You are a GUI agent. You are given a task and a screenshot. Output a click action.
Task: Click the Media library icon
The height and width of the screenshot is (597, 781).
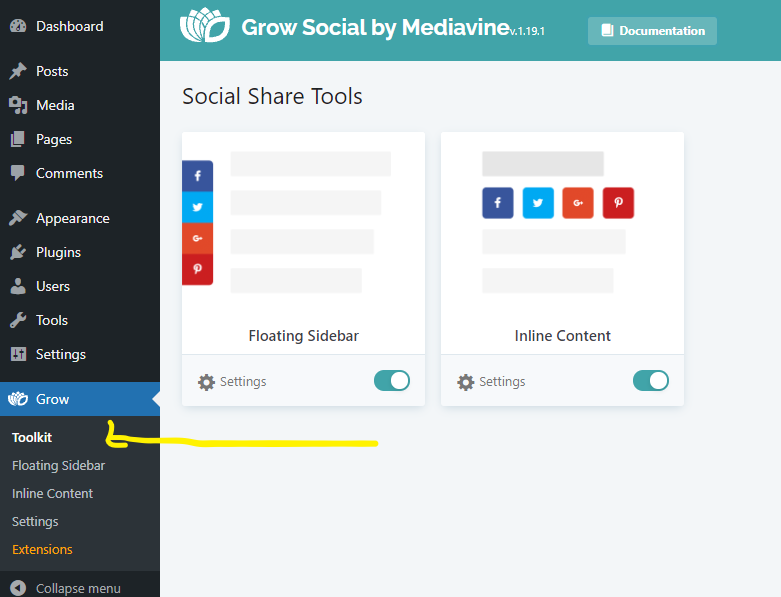click(x=18, y=105)
